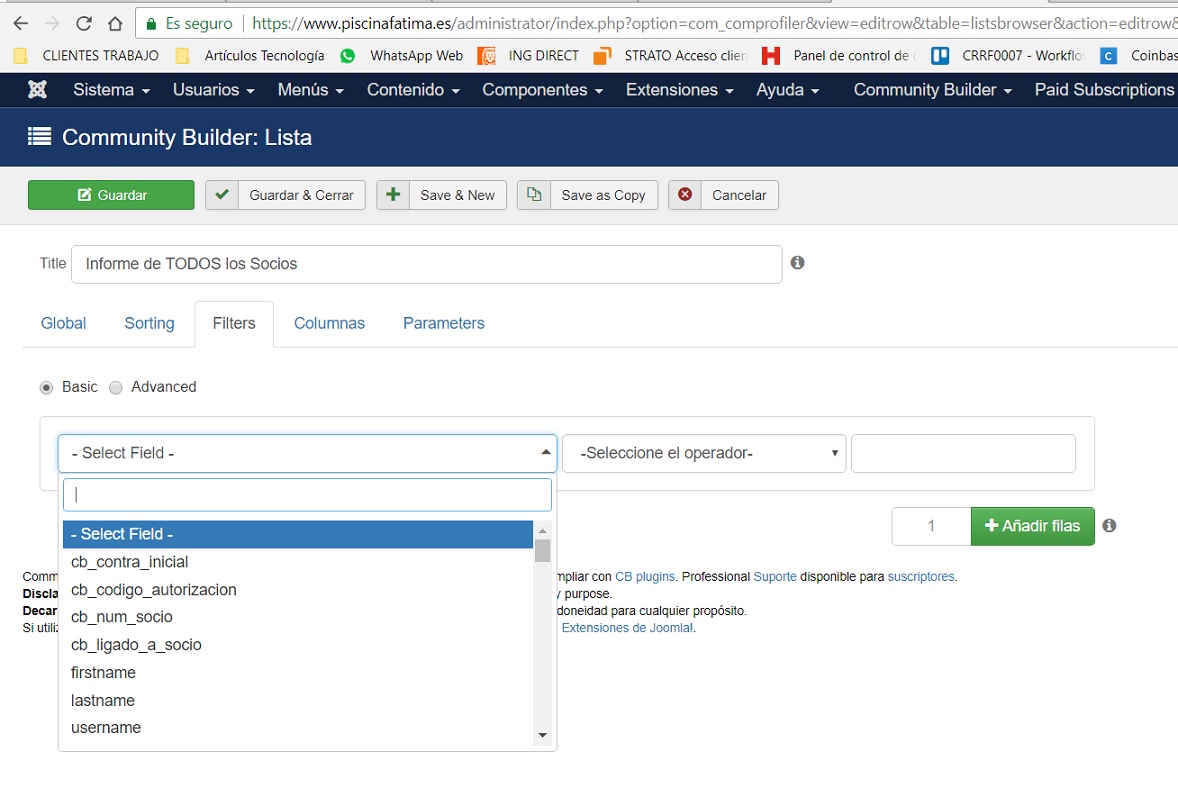The width and height of the screenshot is (1178, 797).
Task: Click the browser forward arrow
Action: (x=52, y=23)
